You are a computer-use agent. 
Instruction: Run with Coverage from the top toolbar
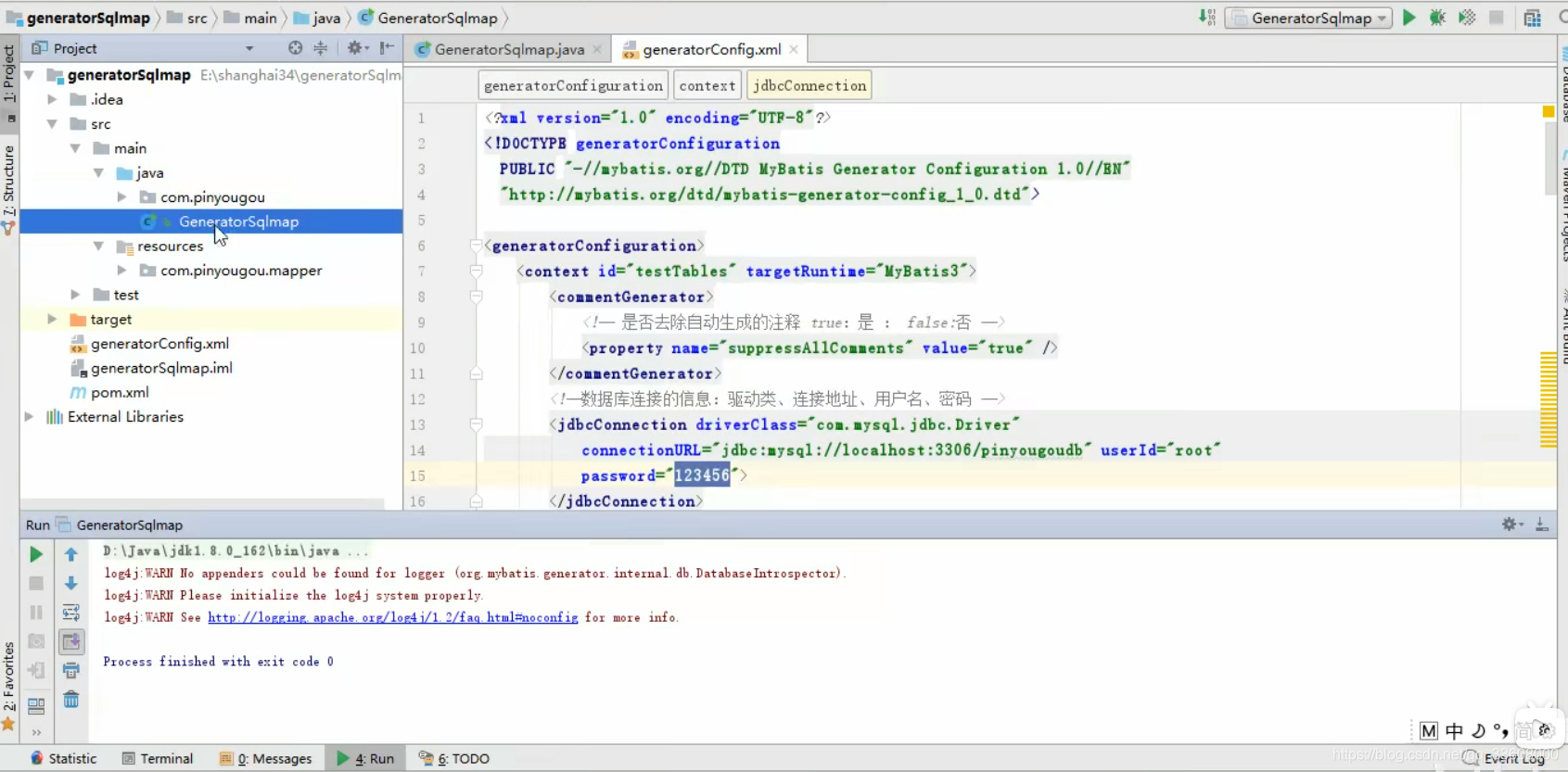1467,18
